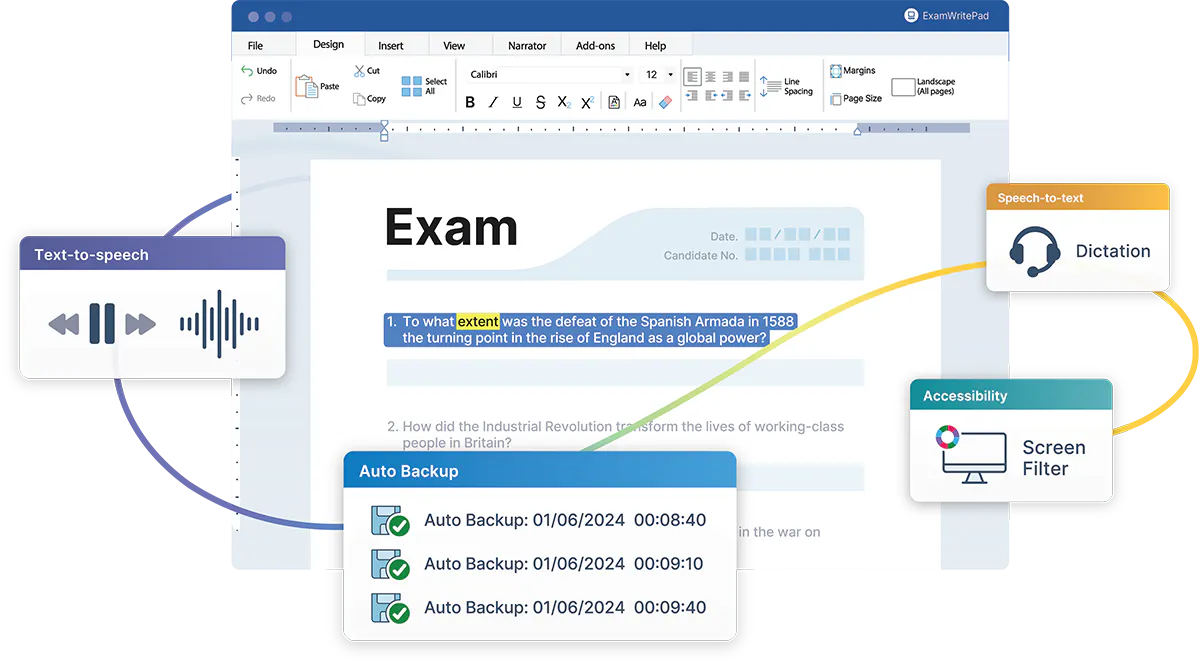Click the Text-to-speech card header
1200x668 pixels.
click(152, 254)
